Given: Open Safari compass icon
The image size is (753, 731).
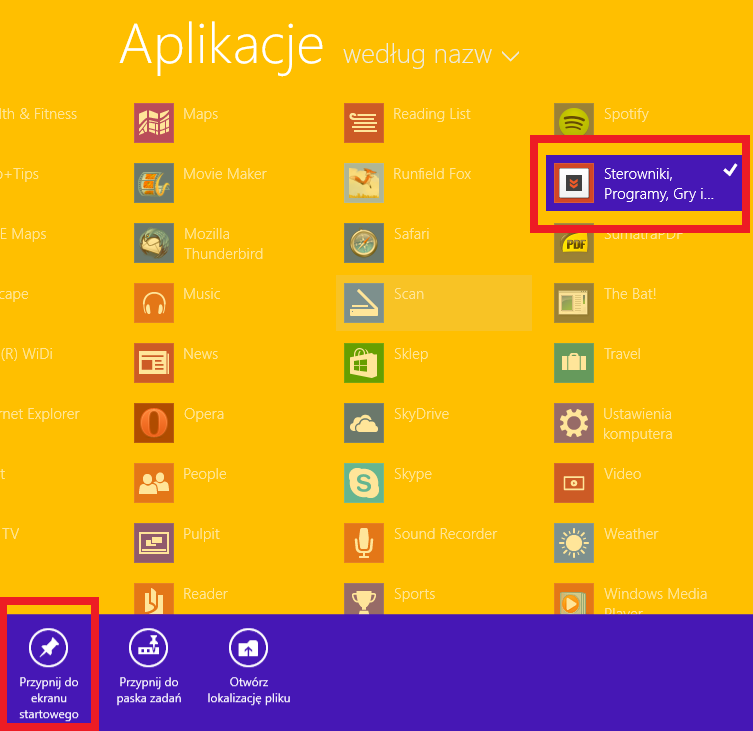Looking at the screenshot, I should [364, 243].
